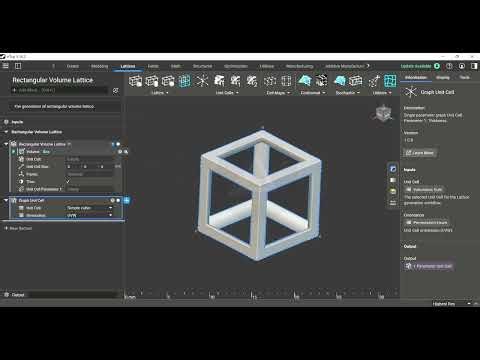Click third lattice icon in Lattice ribbon group
This screenshot has height=360, width=480.
[168, 81]
